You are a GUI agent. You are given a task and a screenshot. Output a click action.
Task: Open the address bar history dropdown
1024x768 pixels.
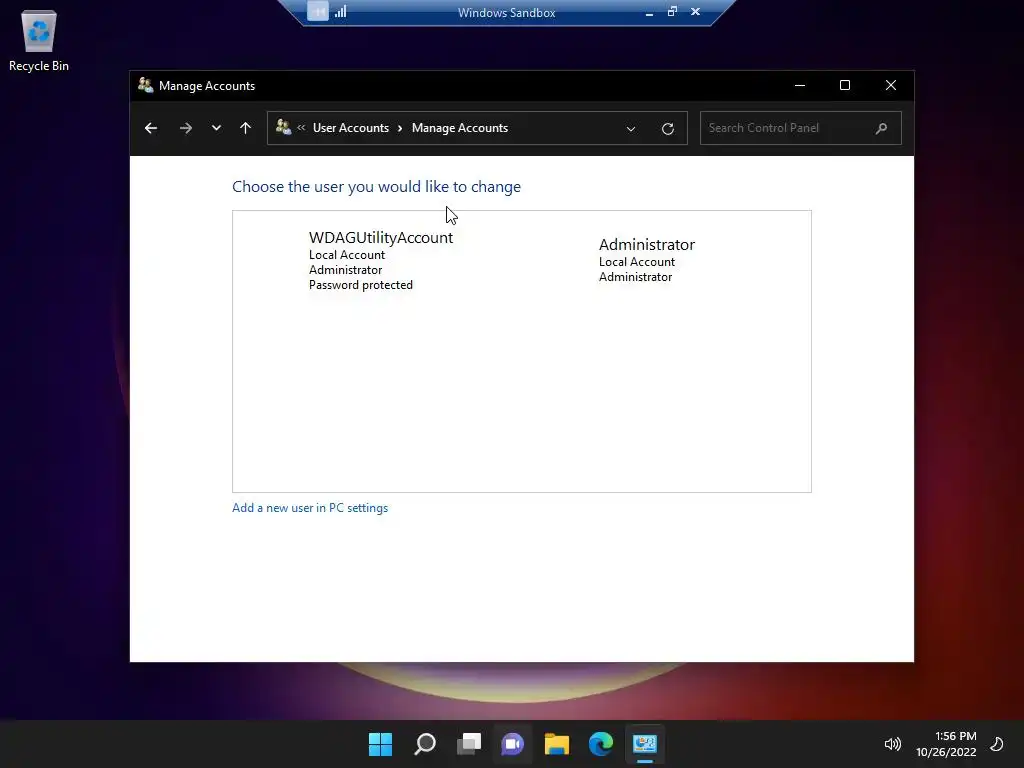pyautogui.click(x=631, y=129)
